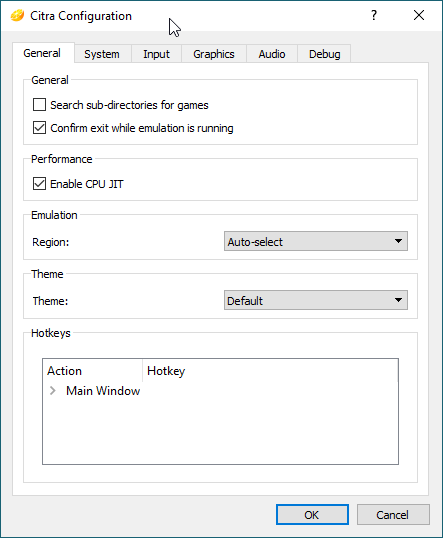Switch to the Graphics tab
The width and height of the screenshot is (443, 538).
tap(214, 54)
